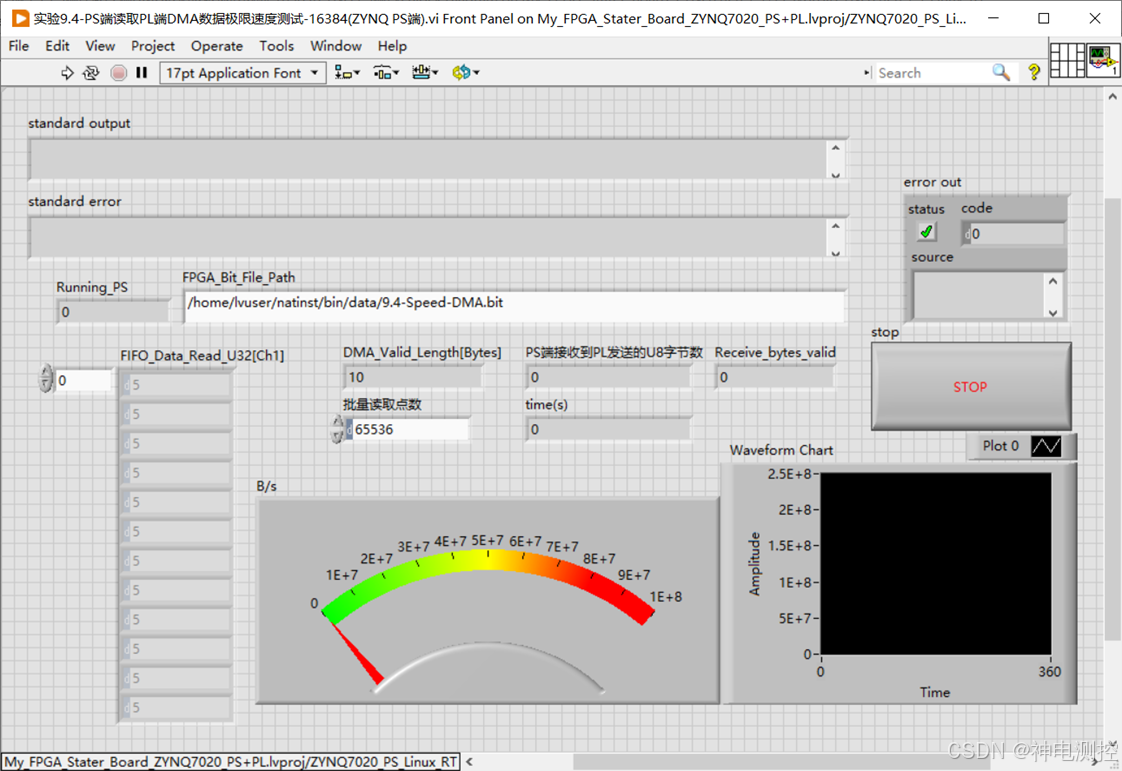Click the context help question mark
The image size is (1122, 771).
point(1033,72)
